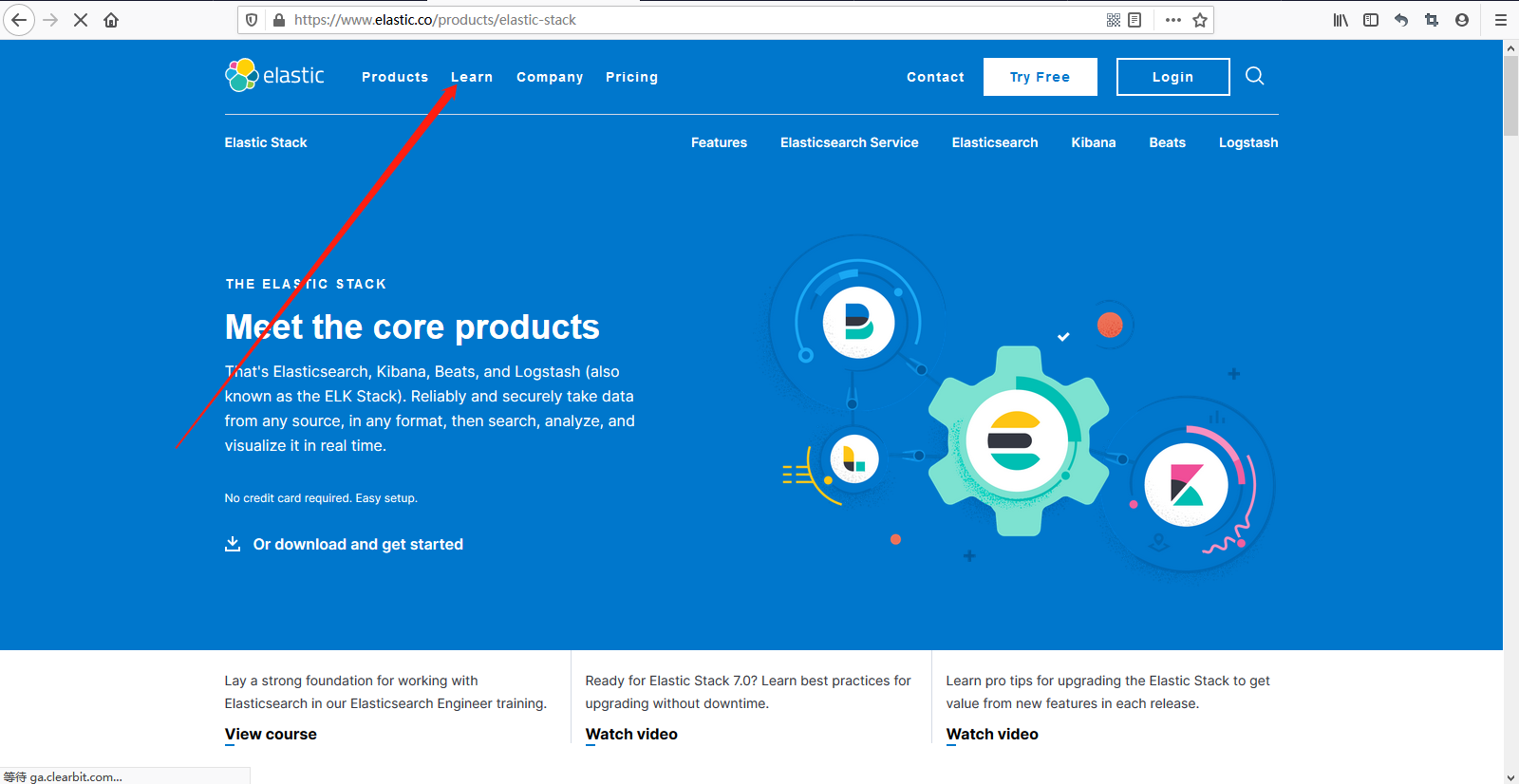
Task: Click the Contact link
Action: pyautogui.click(x=935, y=77)
